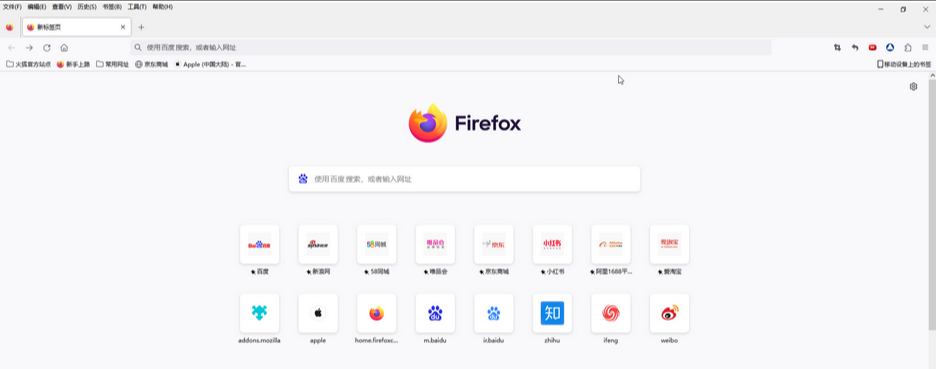Open the 百度 pinned shortcut tile
This screenshot has width=936, height=369.
tap(259, 244)
